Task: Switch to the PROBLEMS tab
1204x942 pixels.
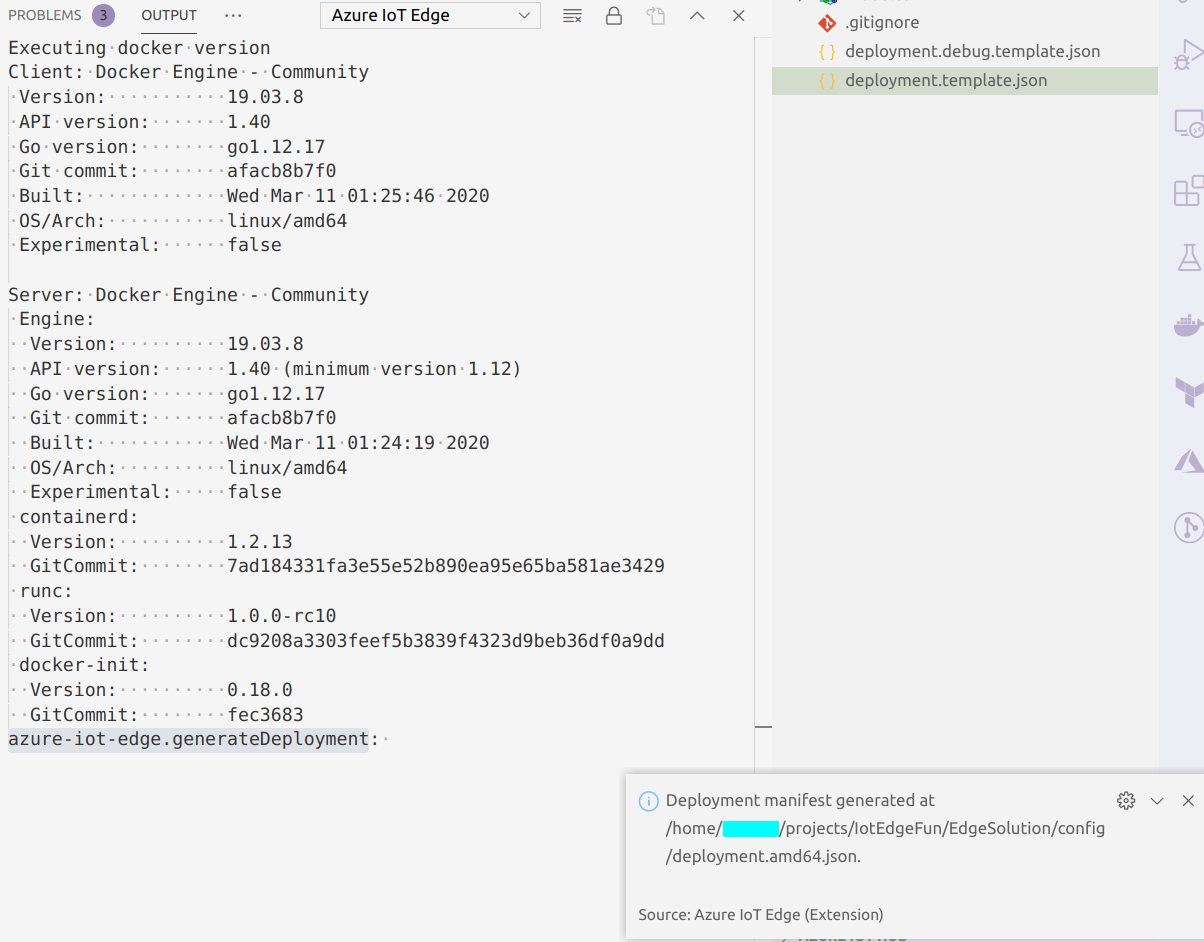Action: pos(45,15)
